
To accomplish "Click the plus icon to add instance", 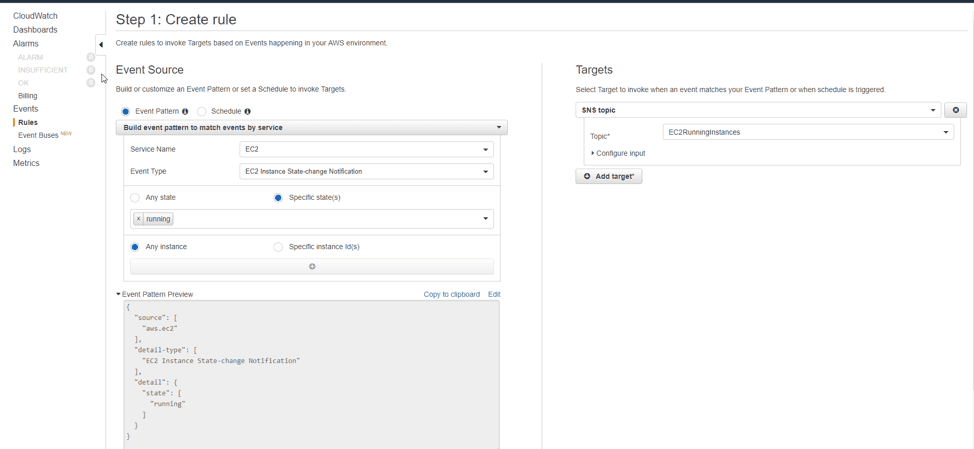I will [312, 266].
